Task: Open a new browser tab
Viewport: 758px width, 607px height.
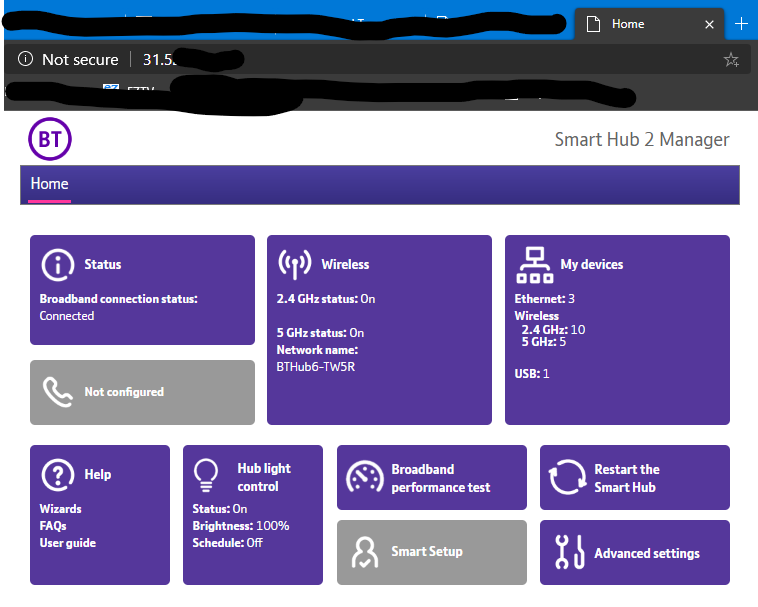Action: 741,24
